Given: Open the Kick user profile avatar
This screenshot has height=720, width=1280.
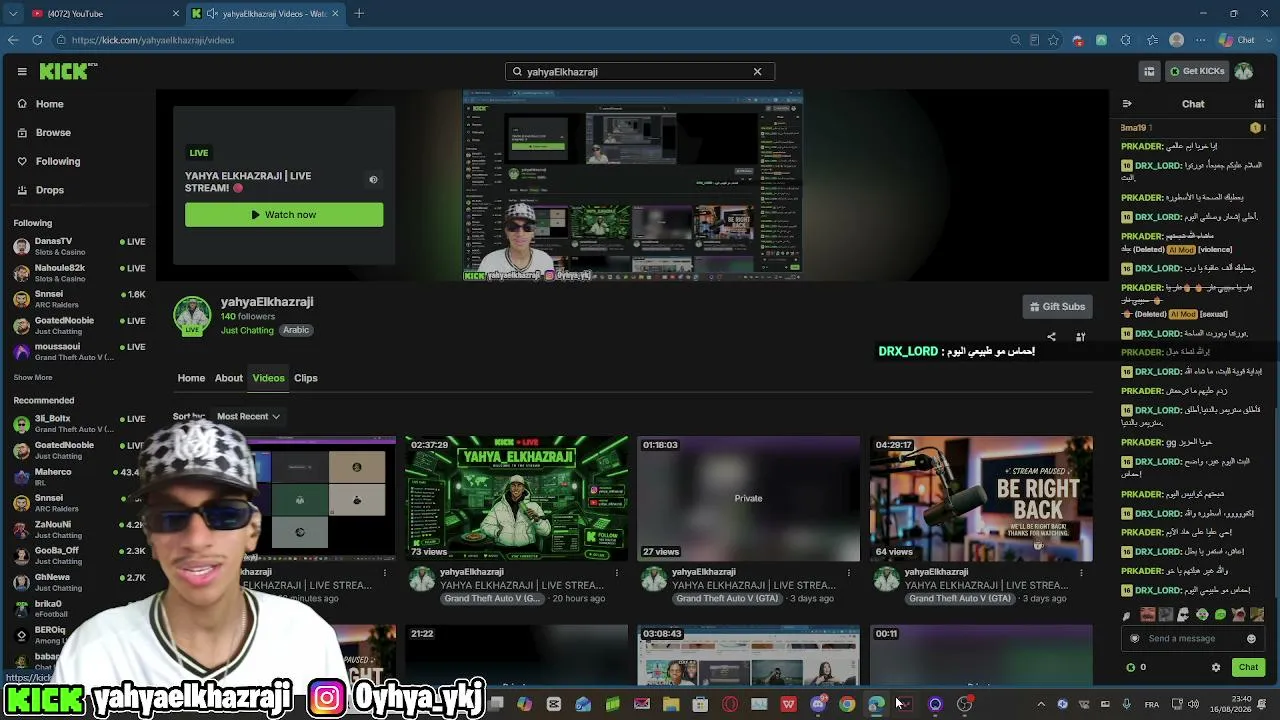Looking at the screenshot, I should point(1244,71).
